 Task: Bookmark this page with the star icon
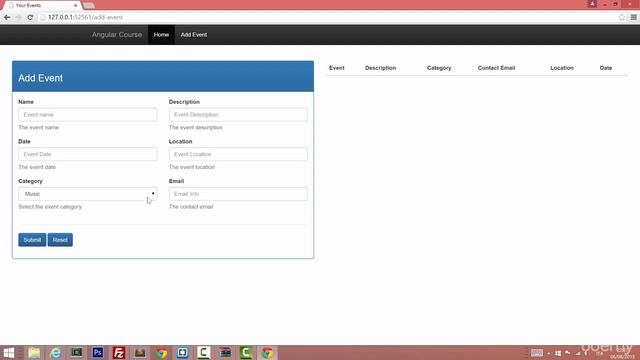pos(622,17)
